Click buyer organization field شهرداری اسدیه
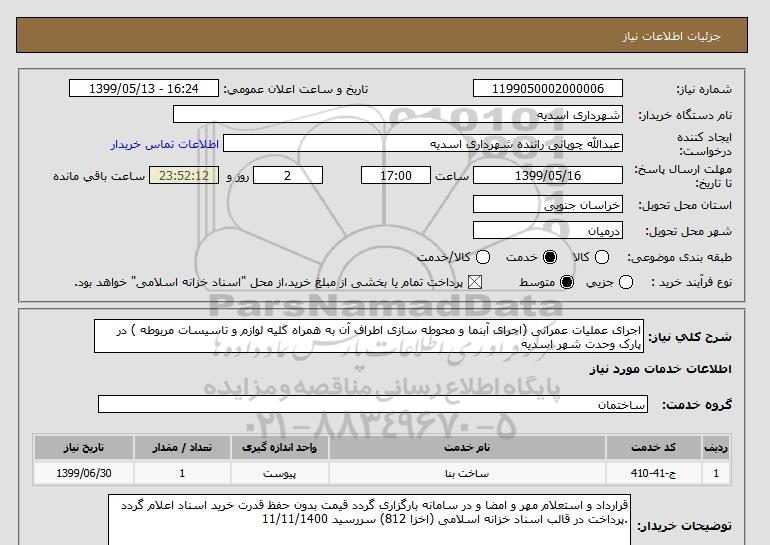This screenshot has height=545, width=770. 398,114
